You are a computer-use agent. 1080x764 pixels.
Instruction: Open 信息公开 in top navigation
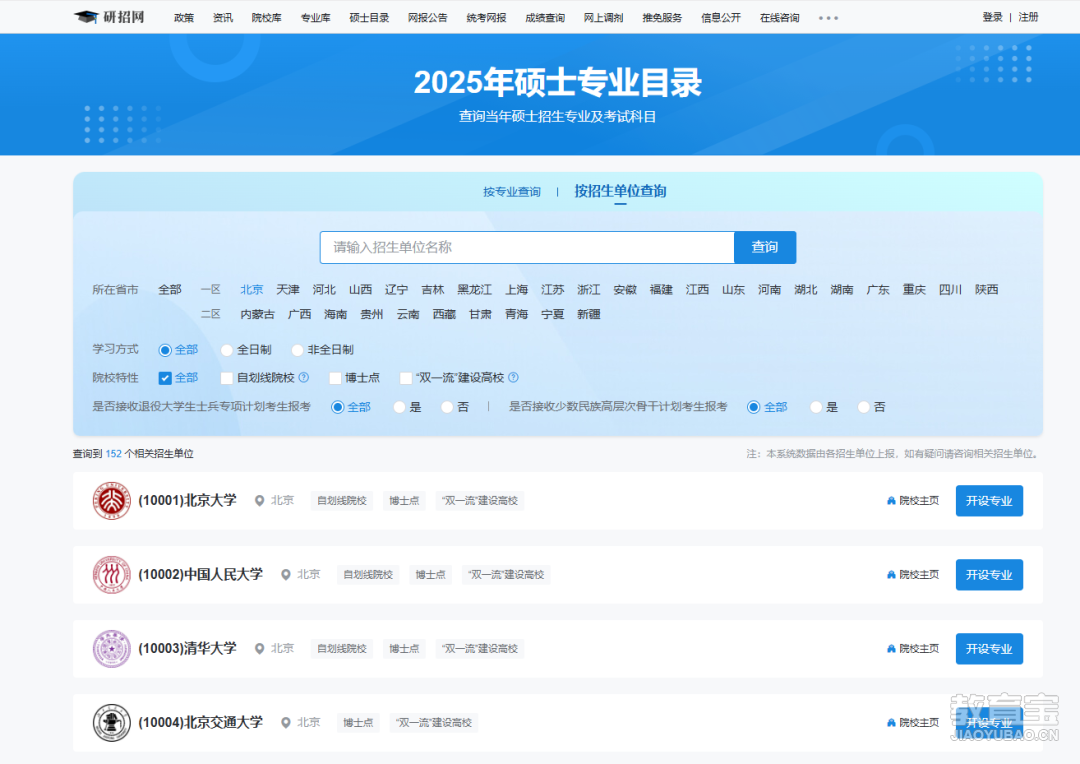(720, 18)
